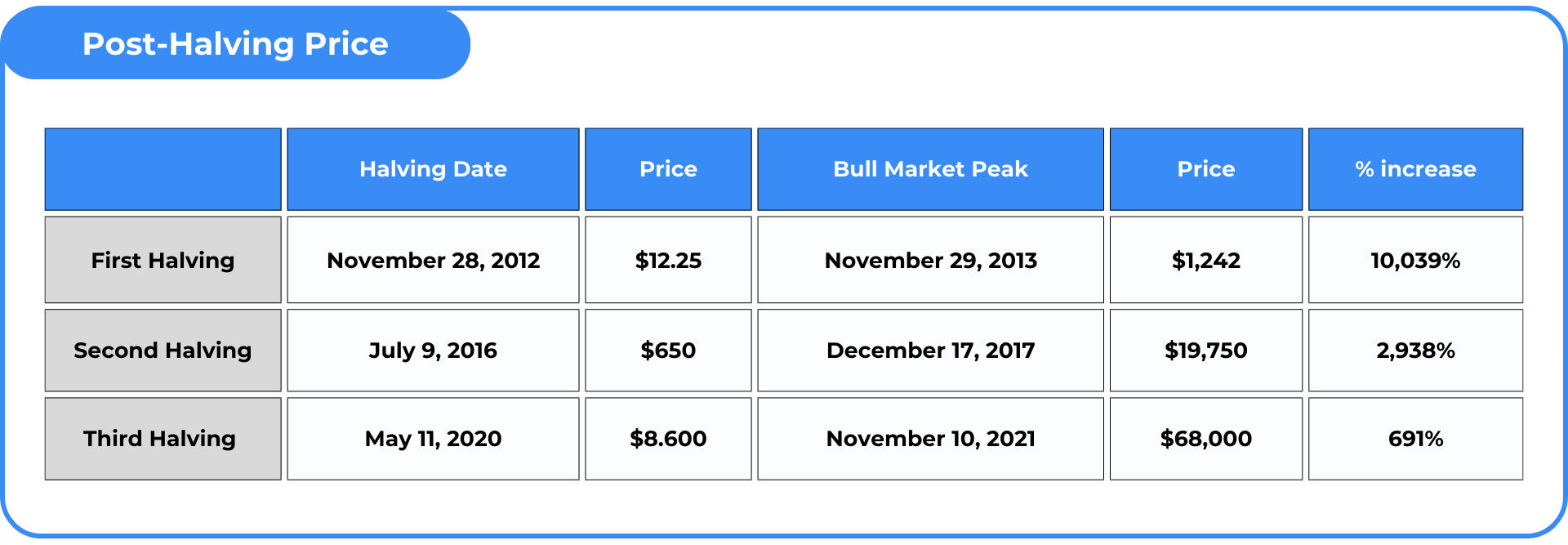This screenshot has height=545, width=1568.
Task: Click the $68,000 peak price cell
Action: [1205, 439]
